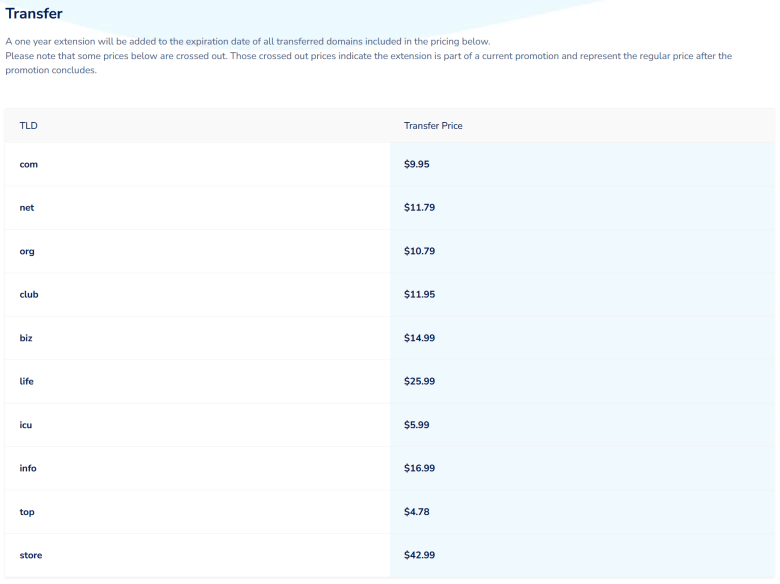Select the biz TLD row label

[x=26, y=338]
